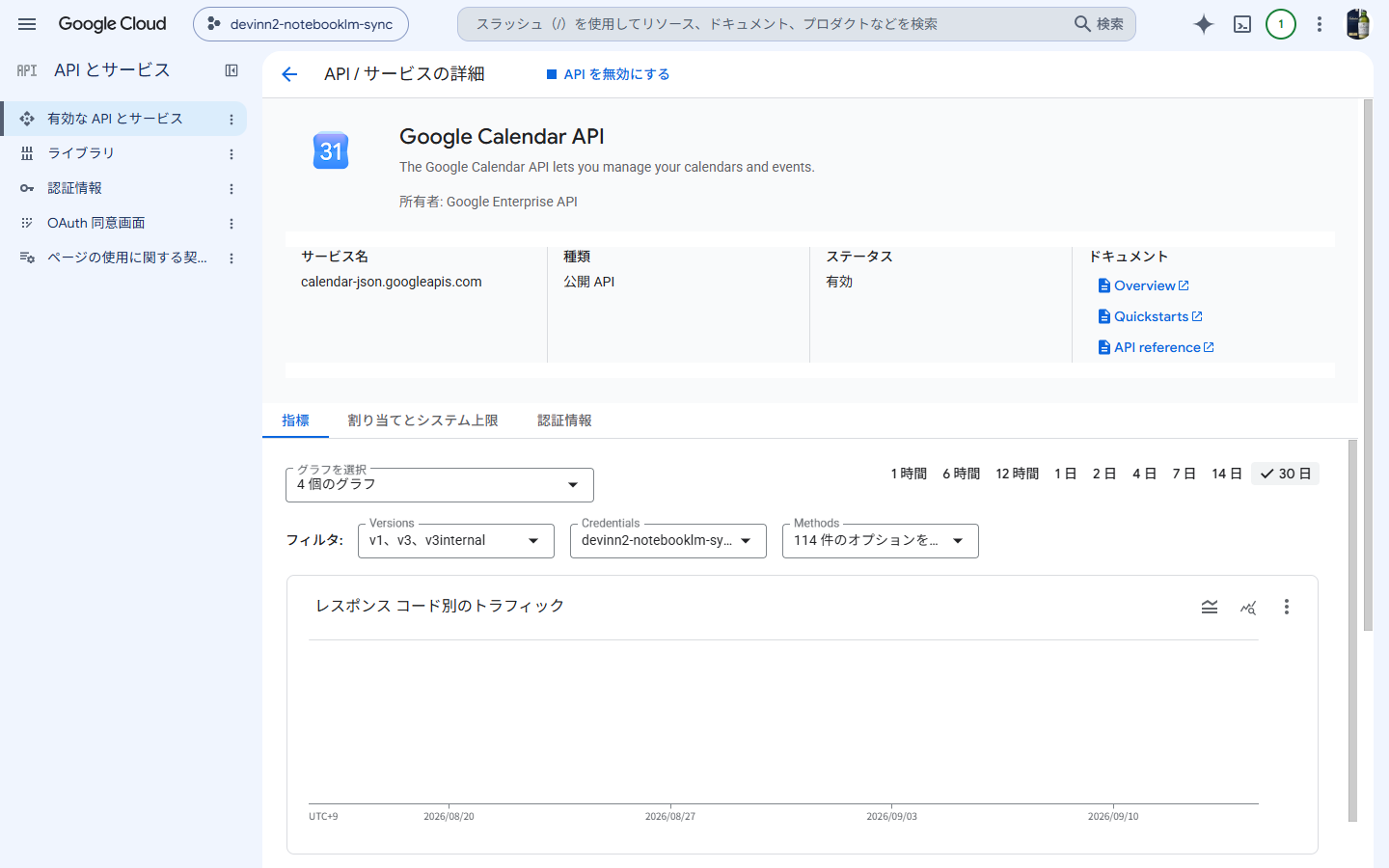Open the devinn2-notebooklm-sync project picker

(x=301, y=24)
